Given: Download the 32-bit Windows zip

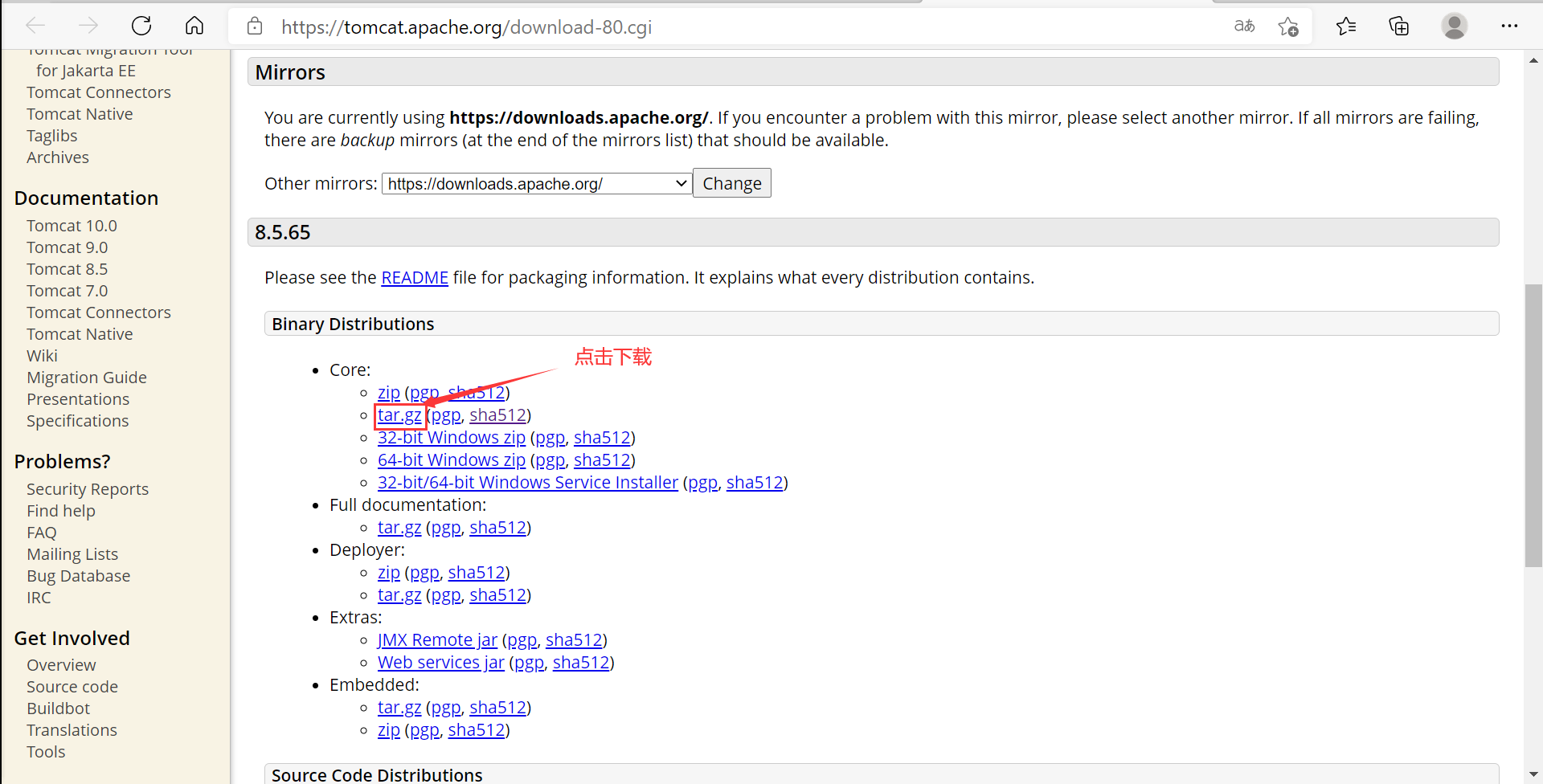Looking at the screenshot, I should point(452,438).
